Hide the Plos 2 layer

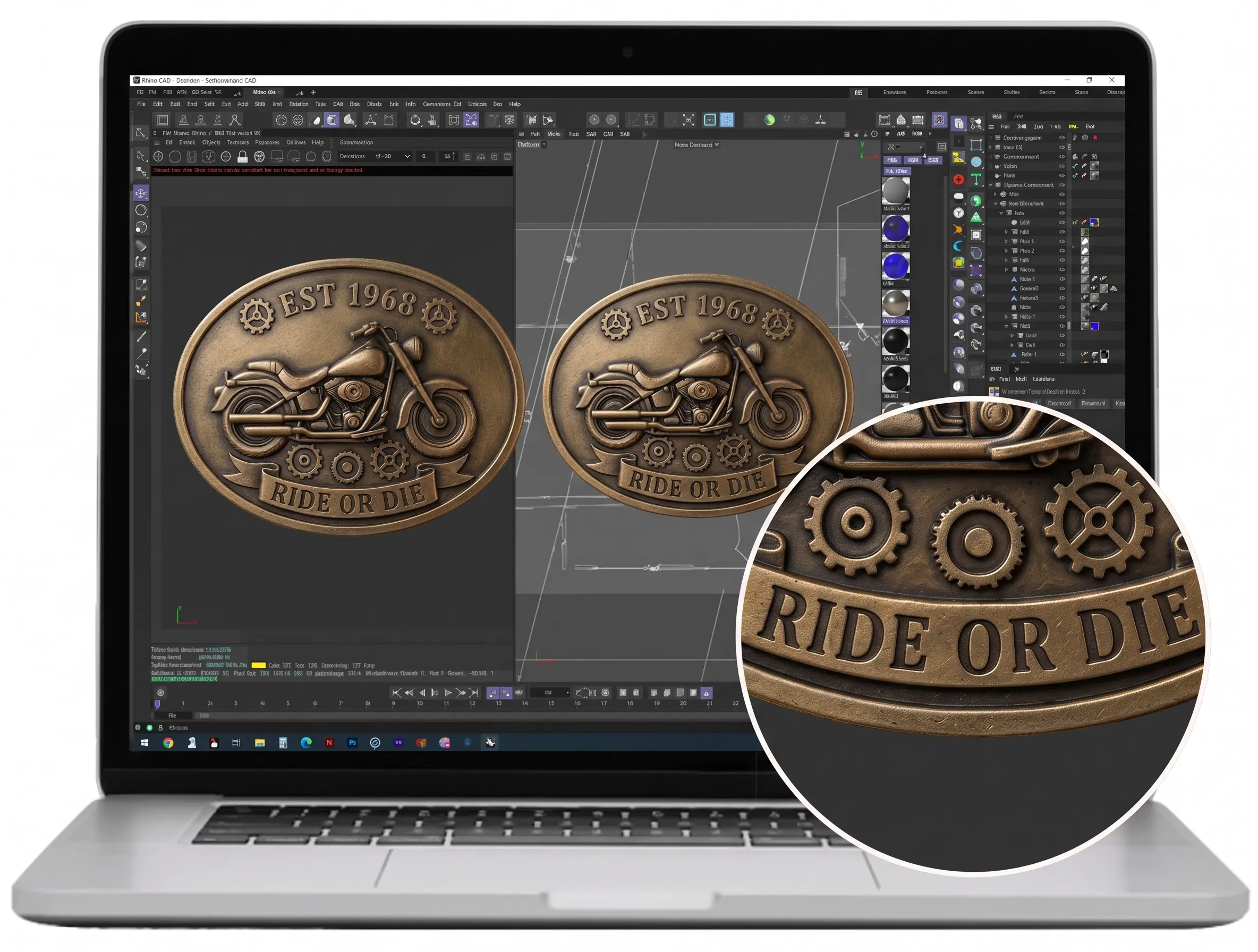(1062, 251)
